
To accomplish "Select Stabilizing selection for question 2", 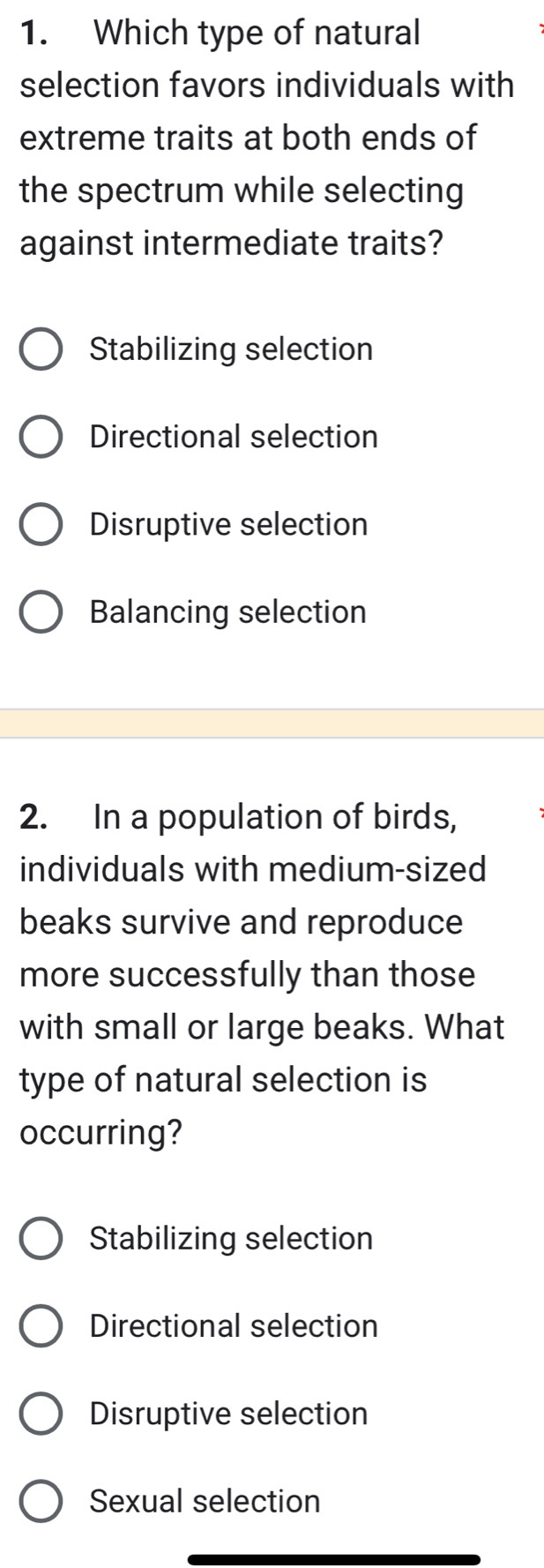I will [x=41, y=1238].
